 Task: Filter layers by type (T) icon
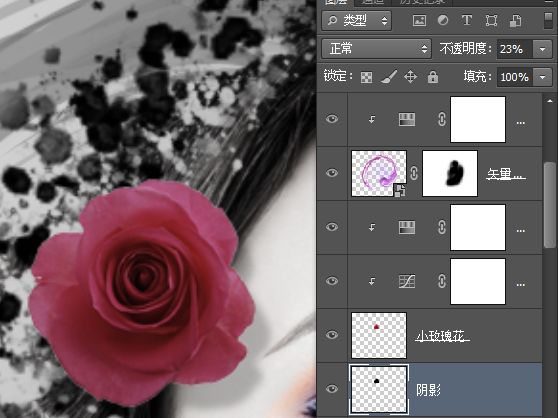pos(467,20)
